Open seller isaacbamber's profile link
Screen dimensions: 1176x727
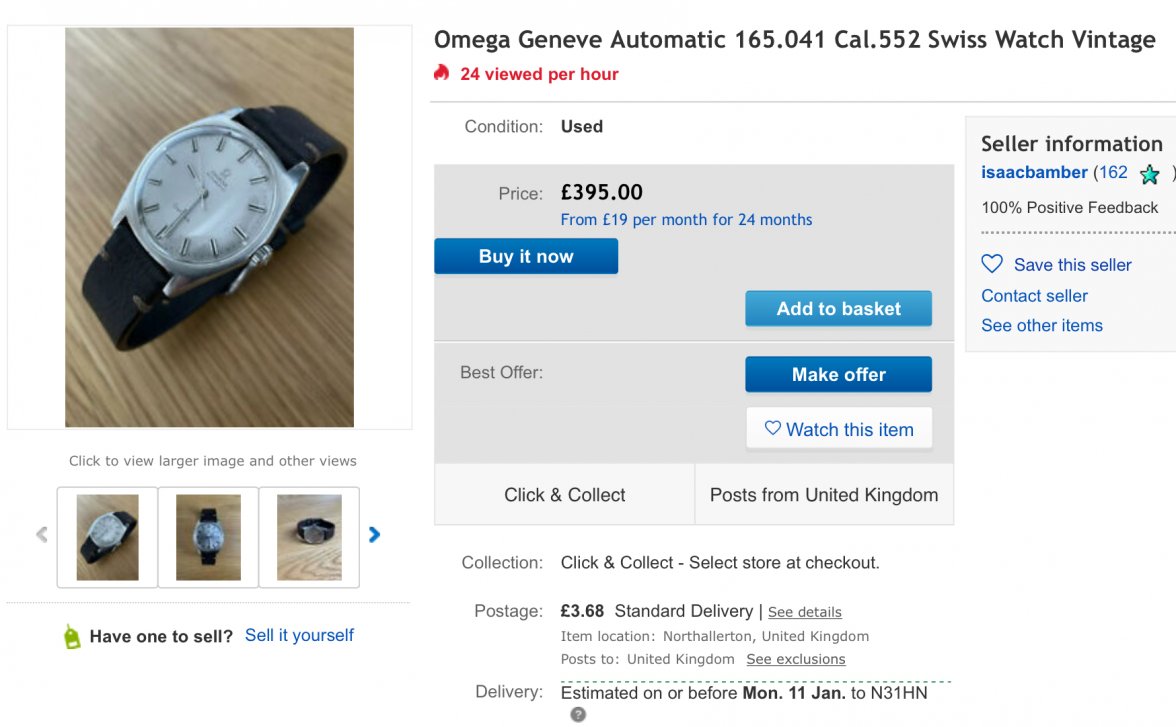(x=1034, y=172)
